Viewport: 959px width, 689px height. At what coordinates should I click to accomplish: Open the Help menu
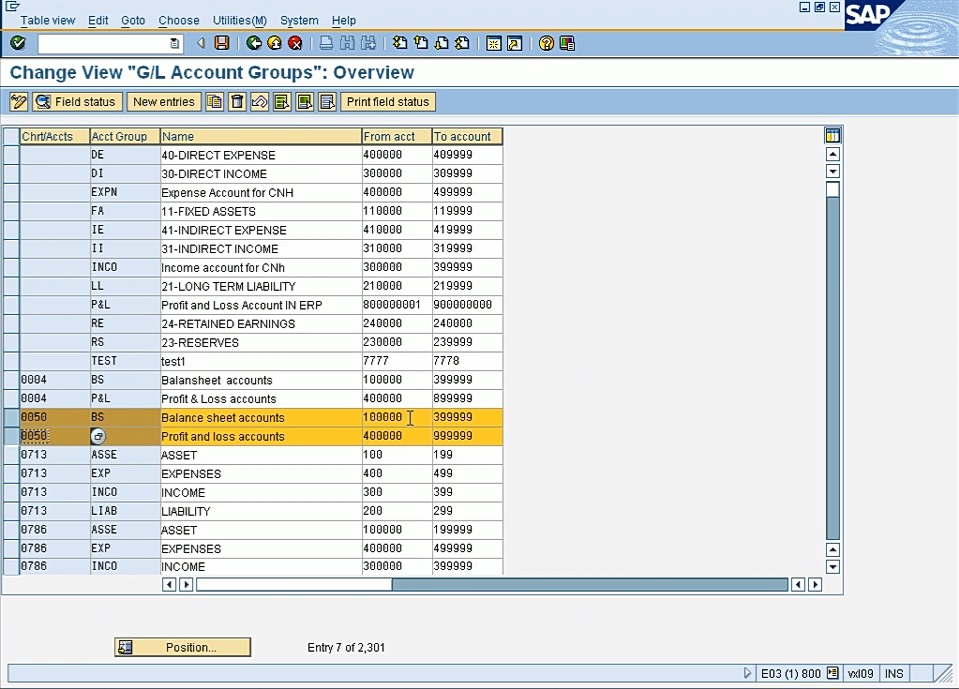click(344, 20)
